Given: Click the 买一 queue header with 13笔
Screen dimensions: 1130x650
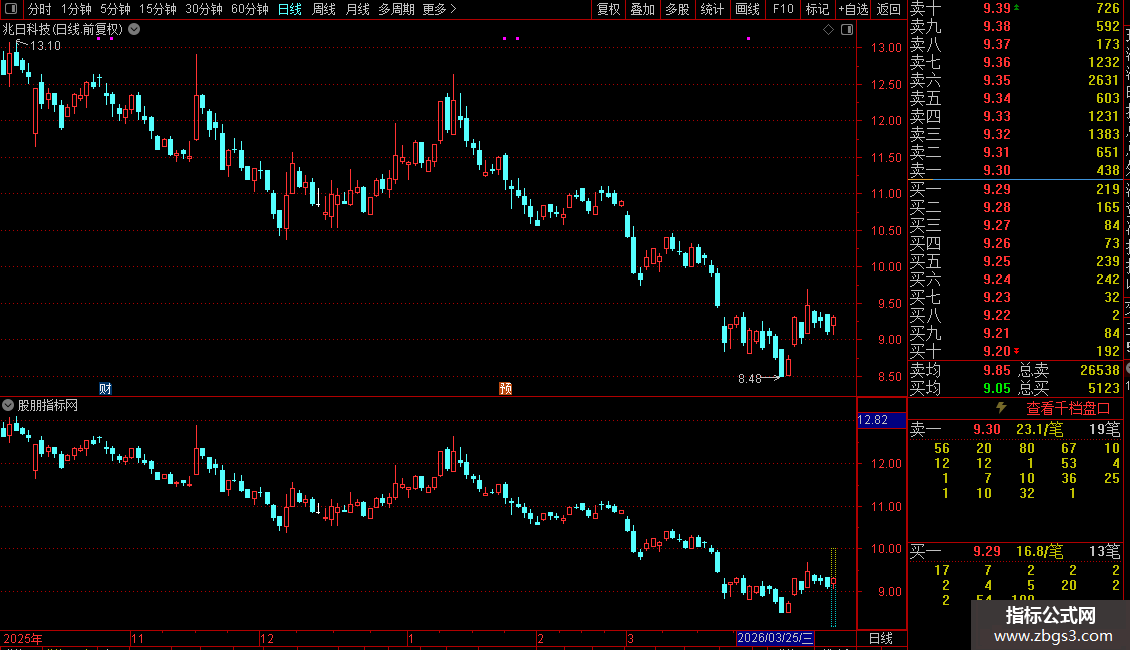Looking at the screenshot, I should click(1015, 551).
